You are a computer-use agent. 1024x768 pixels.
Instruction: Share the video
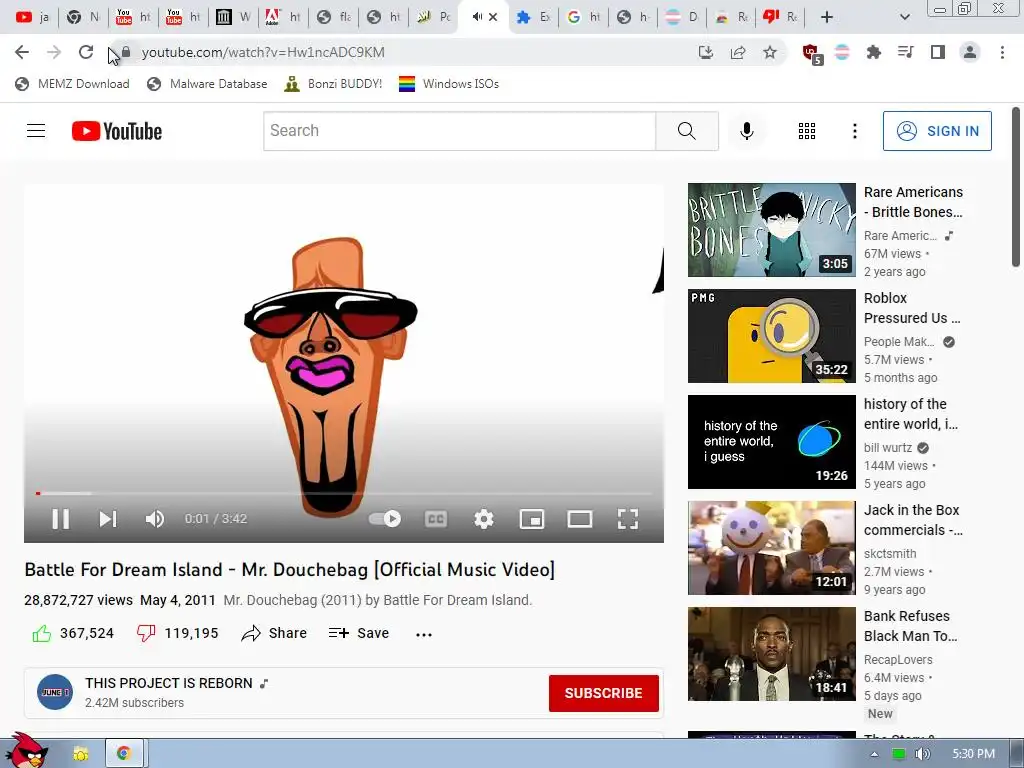click(274, 633)
